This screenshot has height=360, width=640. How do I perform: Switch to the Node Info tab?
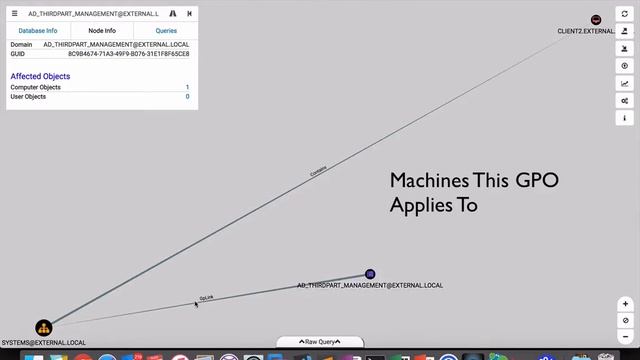pos(102,31)
